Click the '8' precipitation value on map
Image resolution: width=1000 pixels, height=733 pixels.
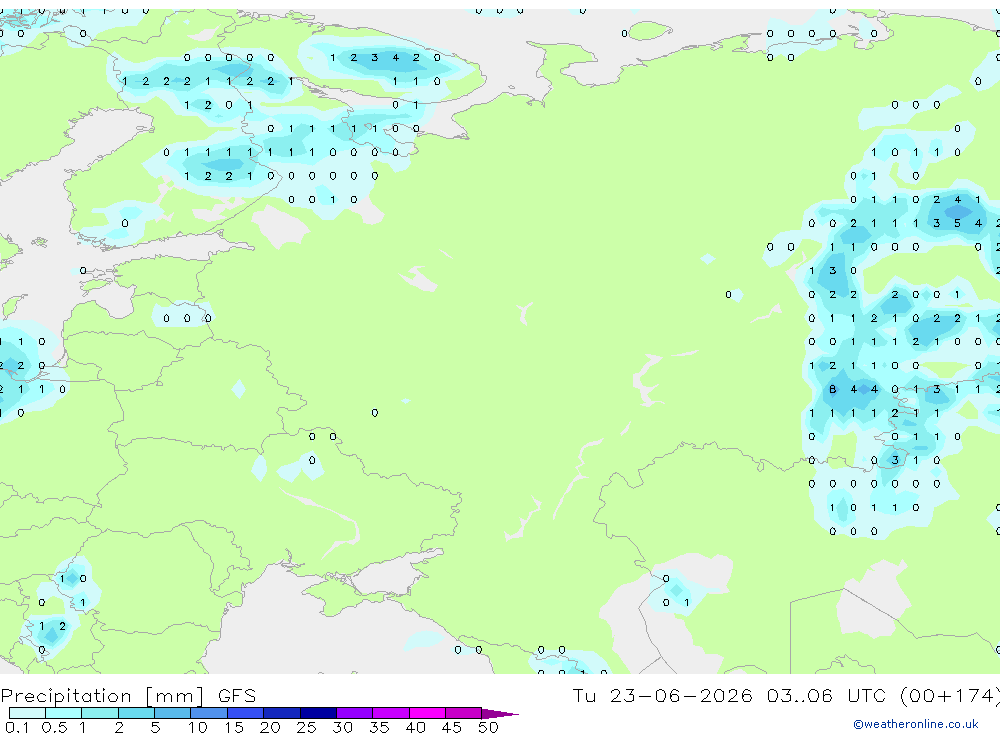point(832,389)
